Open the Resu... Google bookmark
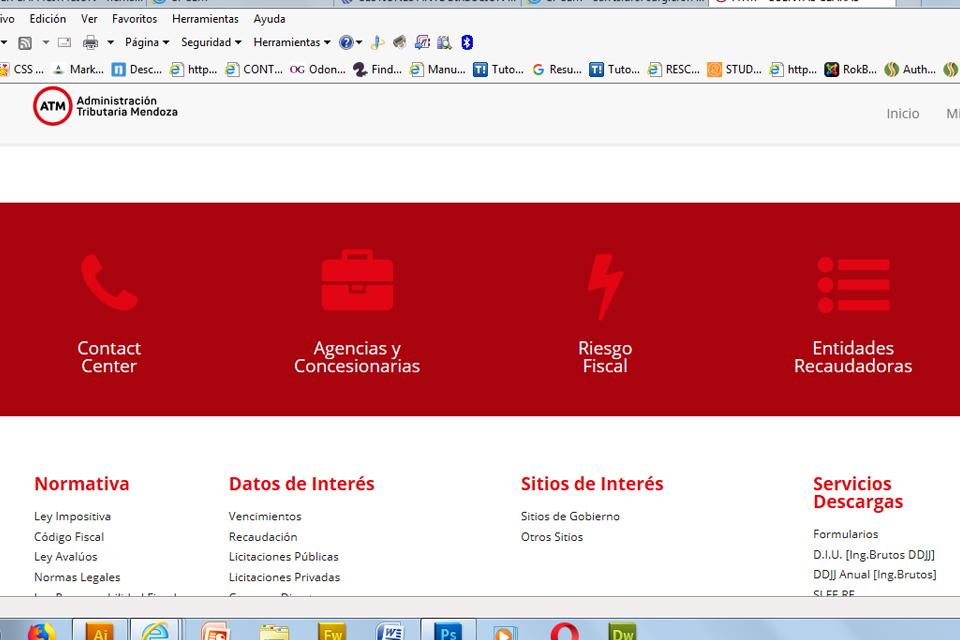 pos(557,70)
